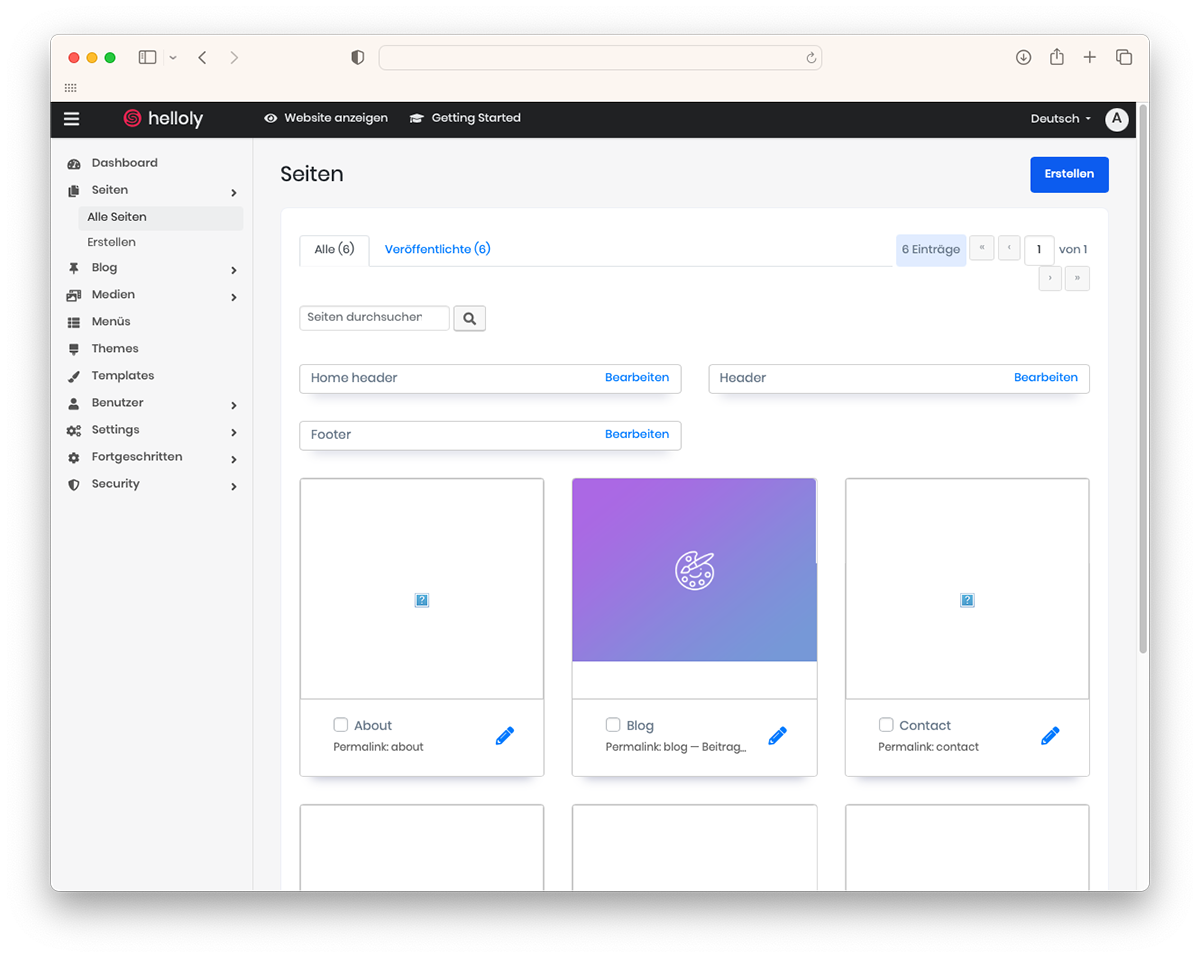Click the Themes icon in sidebar
The height and width of the screenshot is (958, 1200).
click(x=74, y=349)
